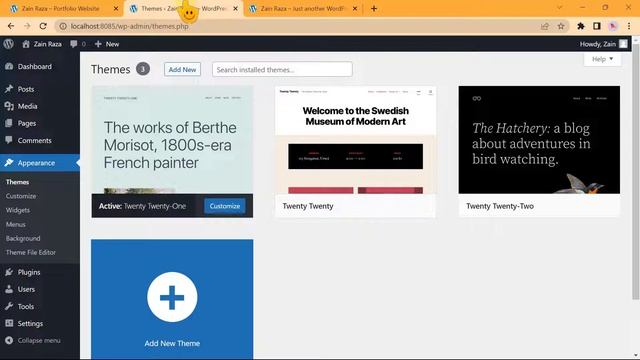Click the Themes page heading
Screen dimensions: 640x360
click(x=111, y=69)
